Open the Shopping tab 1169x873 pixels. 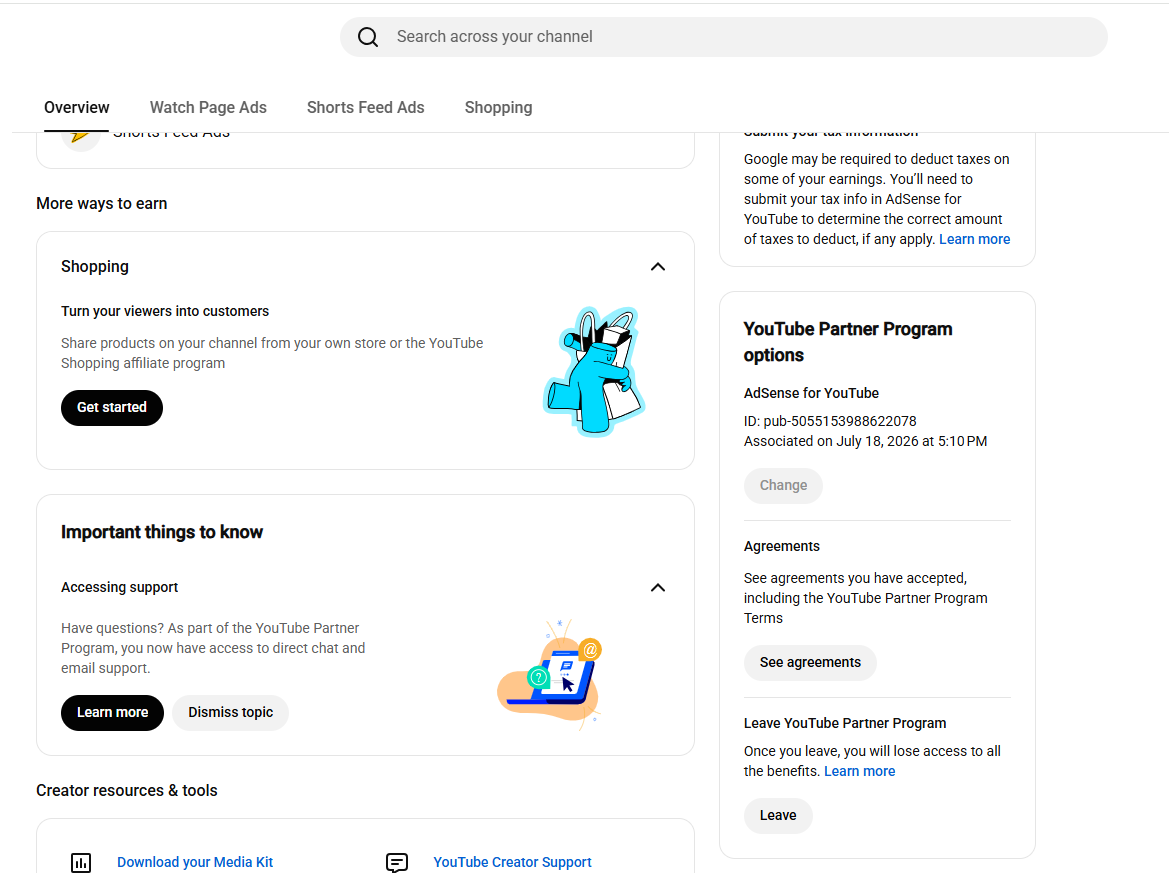coord(498,107)
